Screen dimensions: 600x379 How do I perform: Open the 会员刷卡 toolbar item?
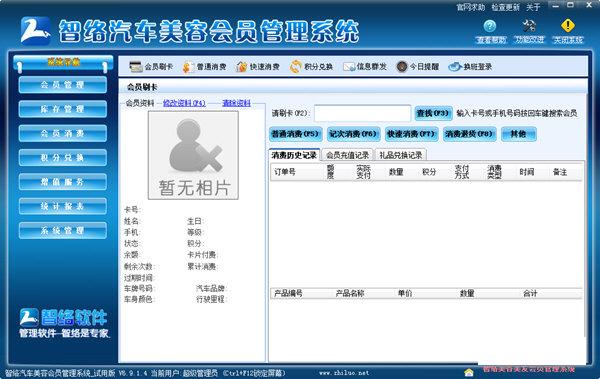coord(151,67)
